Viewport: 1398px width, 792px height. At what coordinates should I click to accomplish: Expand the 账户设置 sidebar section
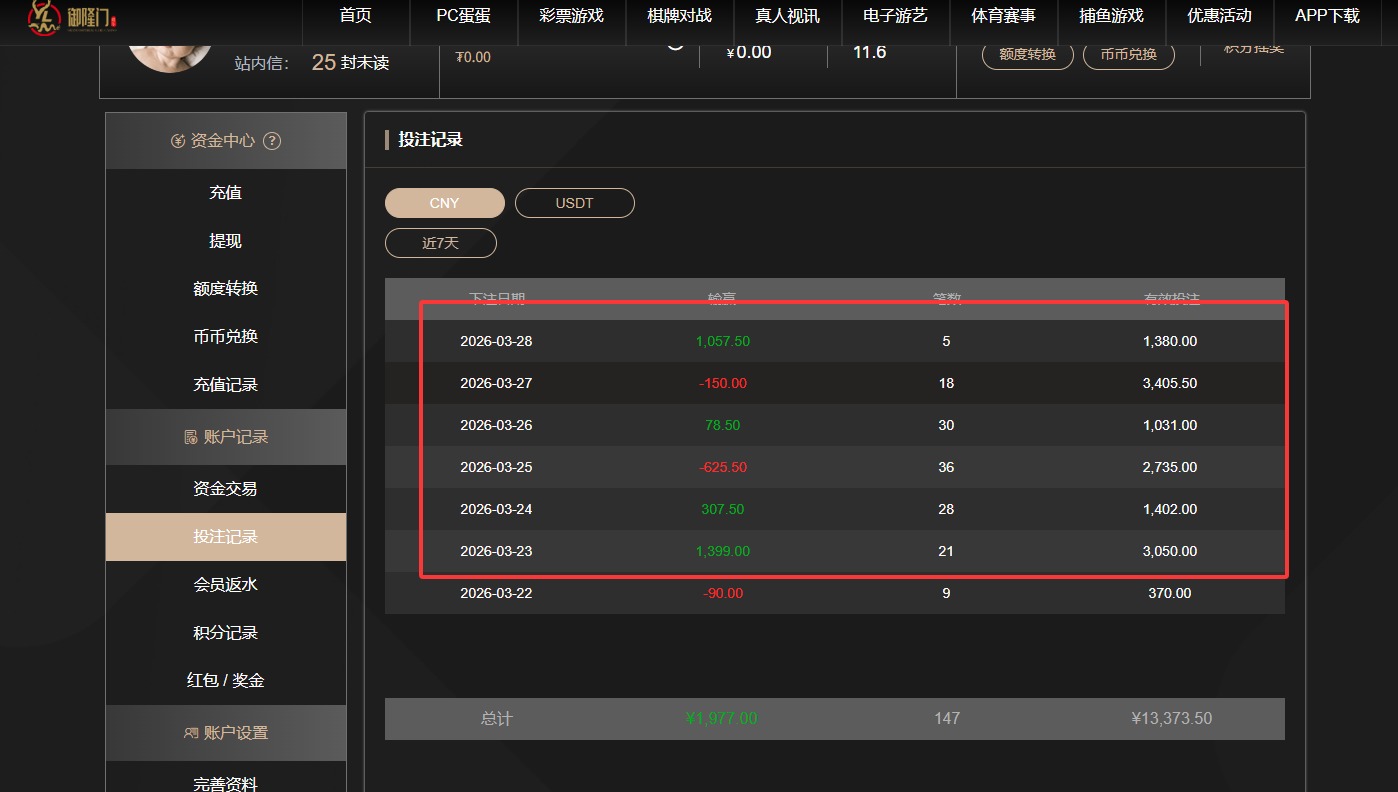[x=225, y=731]
